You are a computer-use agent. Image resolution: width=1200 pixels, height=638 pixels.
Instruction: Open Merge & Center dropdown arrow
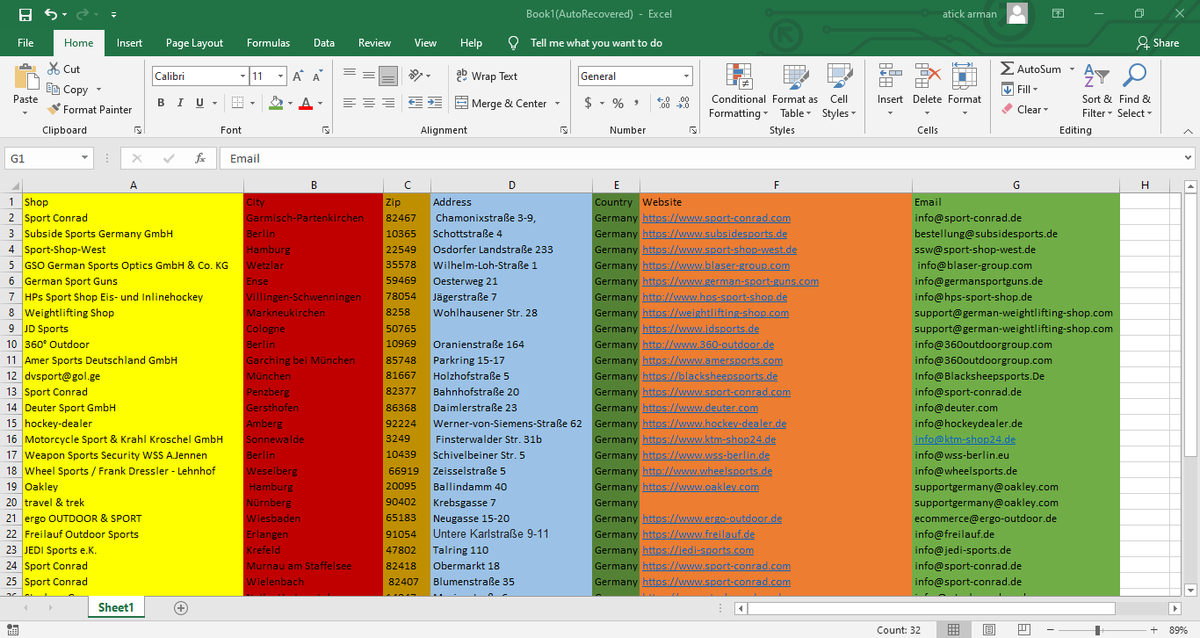[557, 103]
